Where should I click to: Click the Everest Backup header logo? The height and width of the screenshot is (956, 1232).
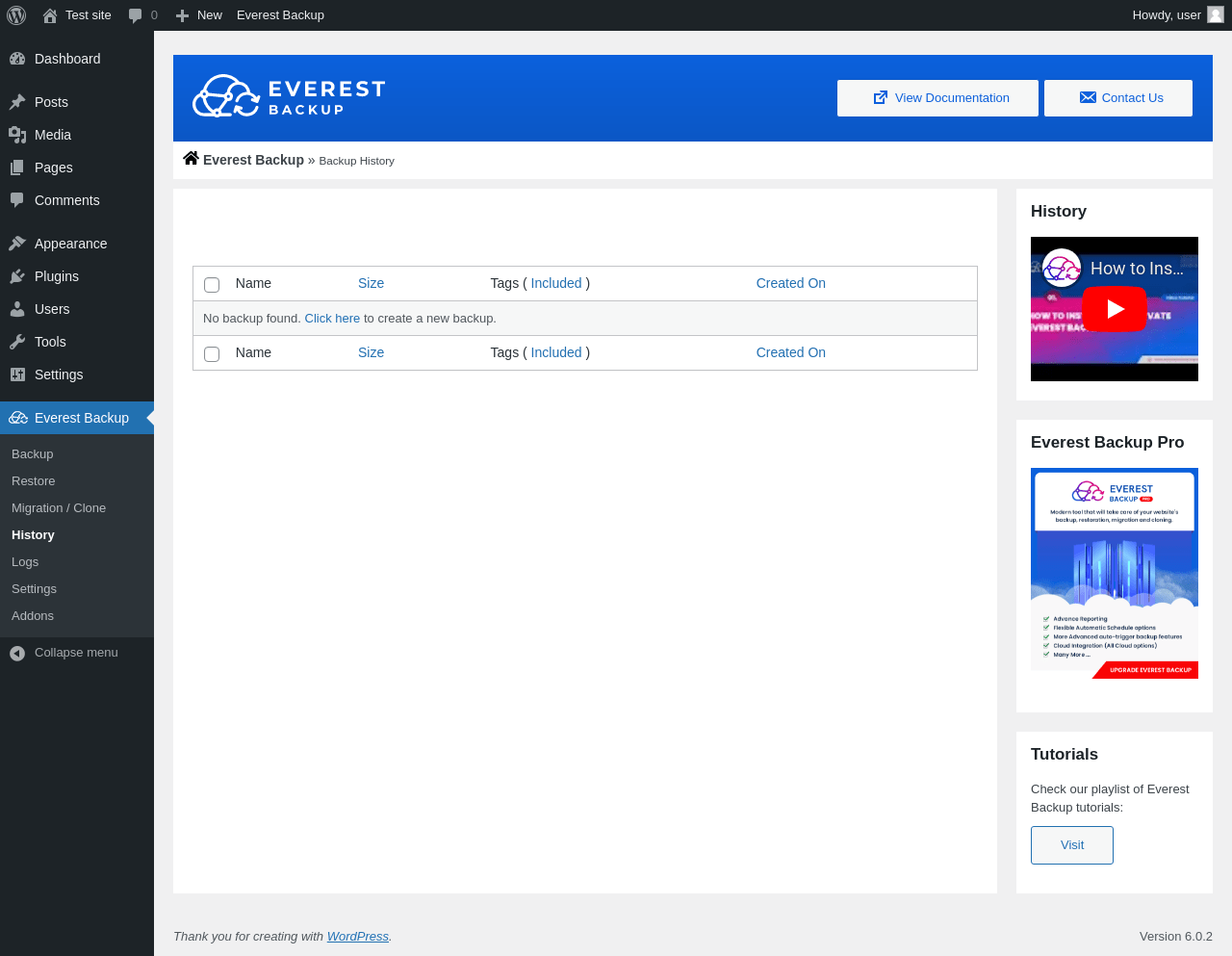pyautogui.click(x=289, y=96)
